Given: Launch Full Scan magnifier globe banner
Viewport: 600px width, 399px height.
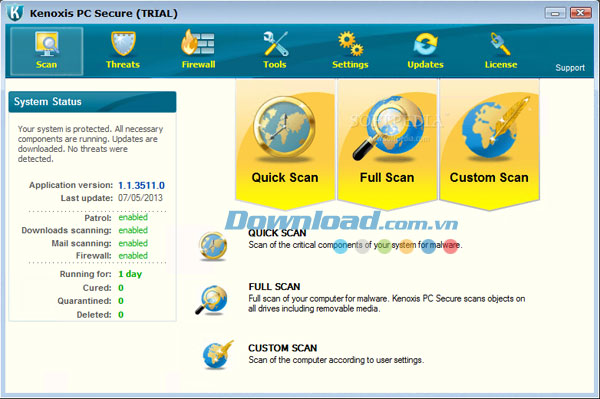Looking at the screenshot, I should [x=387, y=144].
